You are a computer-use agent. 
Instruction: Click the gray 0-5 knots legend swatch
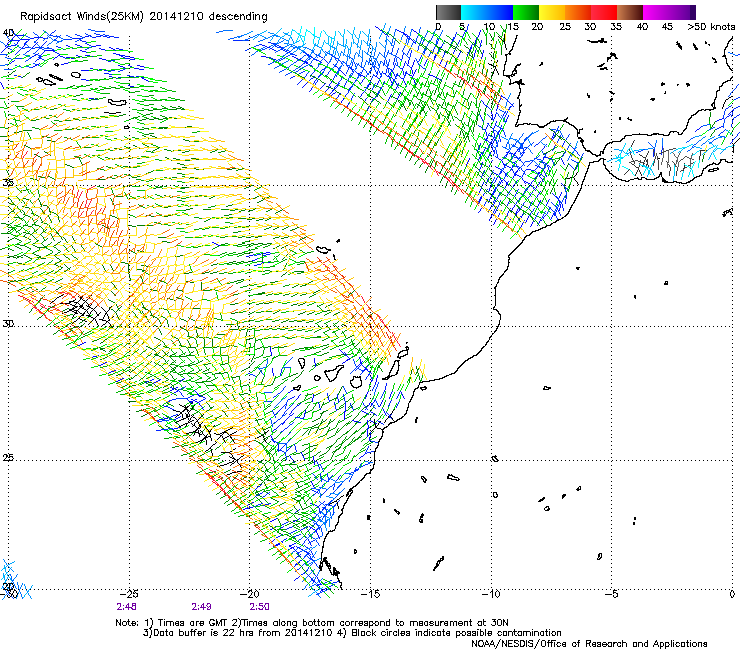click(448, 12)
